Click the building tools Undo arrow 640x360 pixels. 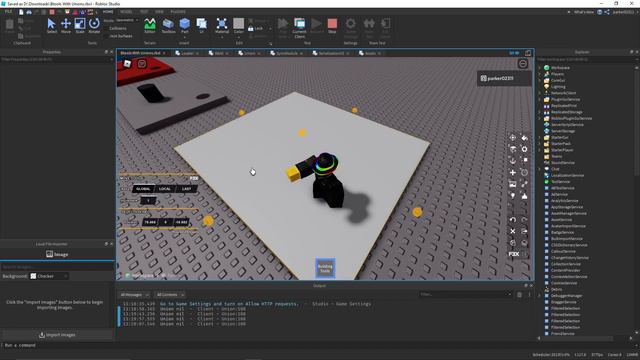coord(513,220)
